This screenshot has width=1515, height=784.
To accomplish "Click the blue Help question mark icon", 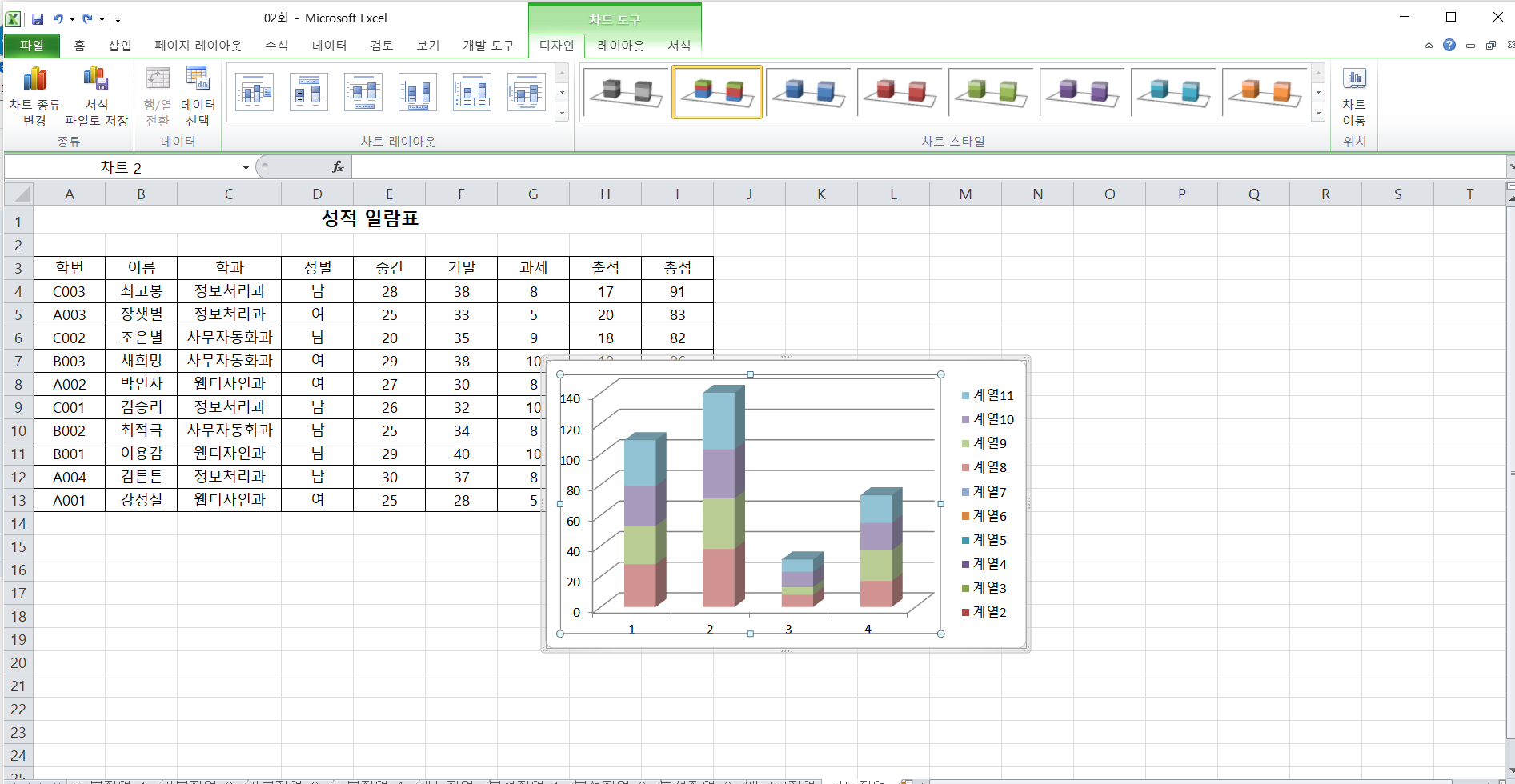I will 1449,46.
